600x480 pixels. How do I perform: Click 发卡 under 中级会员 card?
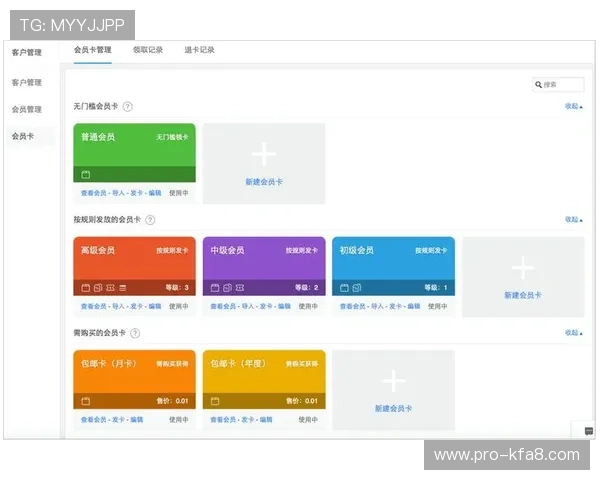tap(266, 306)
